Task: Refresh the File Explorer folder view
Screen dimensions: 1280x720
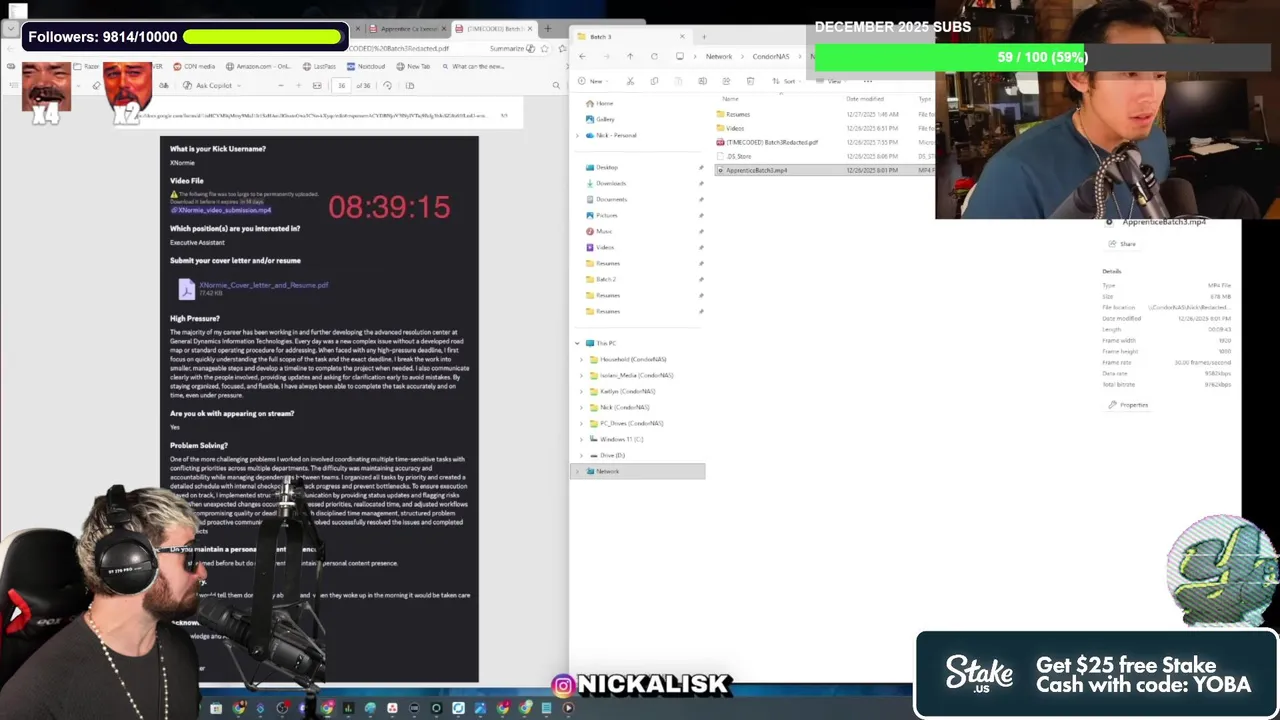Action: click(x=654, y=56)
